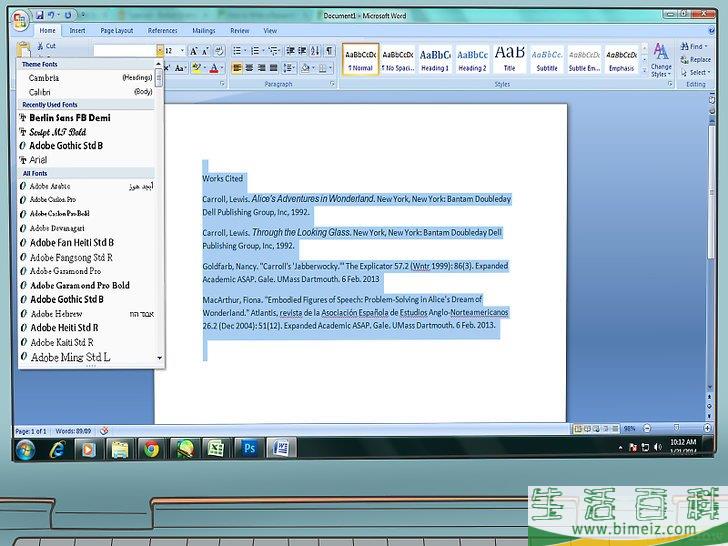Apply the Normal style
This screenshot has height=546, width=728.
360,59
